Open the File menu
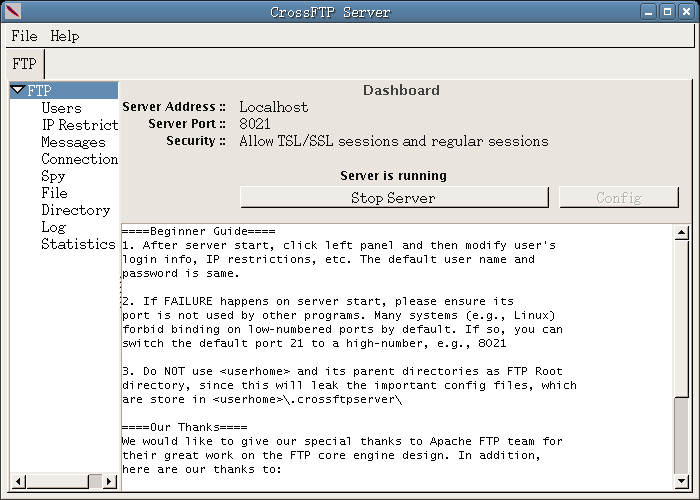This screenshot has width=700, height=500. click(x=24, y=36)
